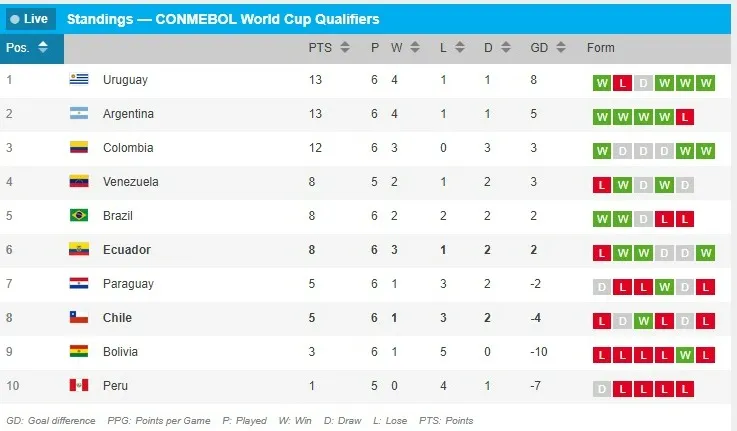Click the Venezuela flag icon
Image resolution: width=737 pixels, height=431 pixels.
[x=79, y=182]
